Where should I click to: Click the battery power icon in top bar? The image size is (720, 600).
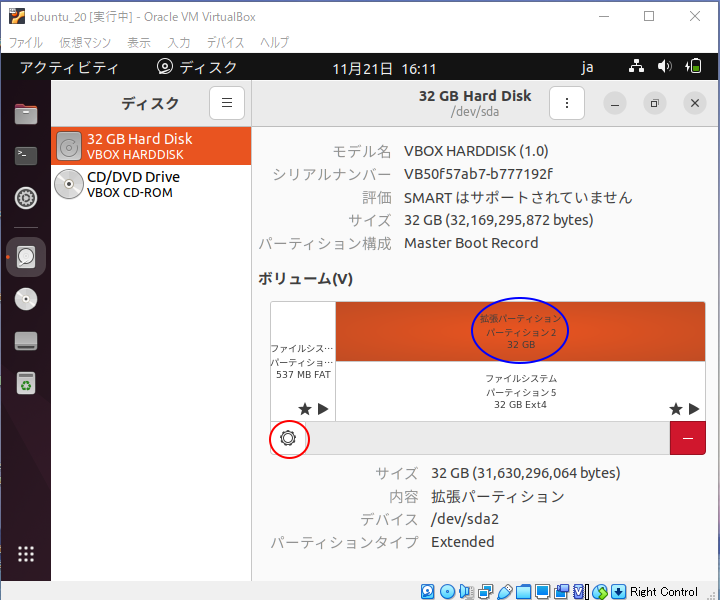(x=693, y=67)
